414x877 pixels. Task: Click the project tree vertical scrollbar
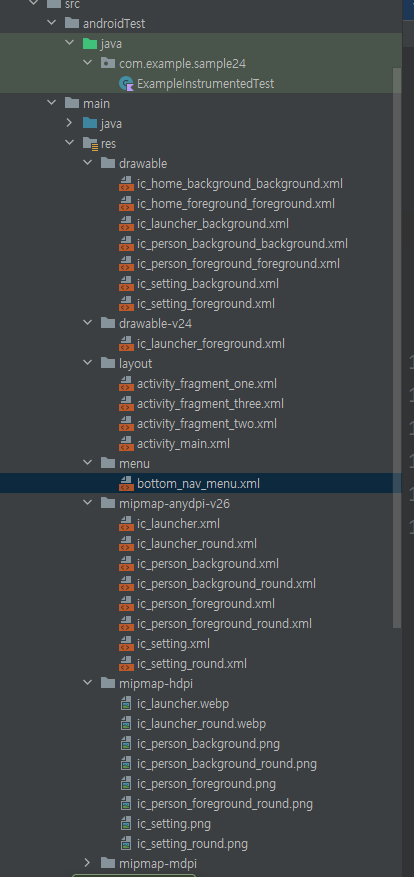[x=397, y=347]
